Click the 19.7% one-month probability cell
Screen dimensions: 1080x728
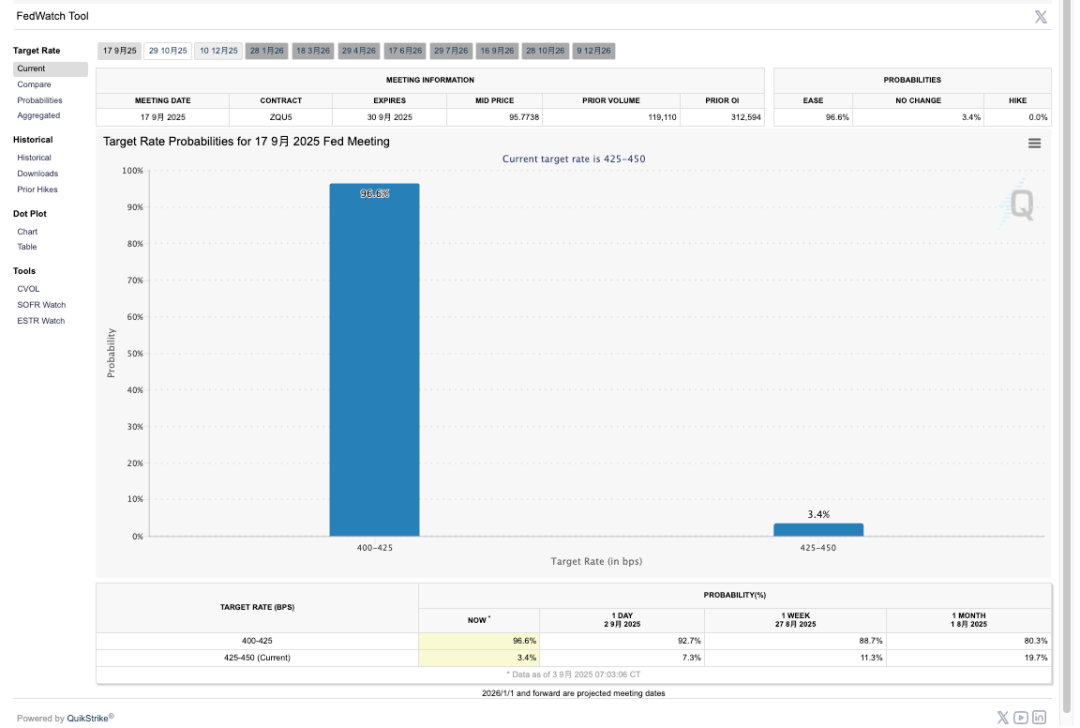969,658
